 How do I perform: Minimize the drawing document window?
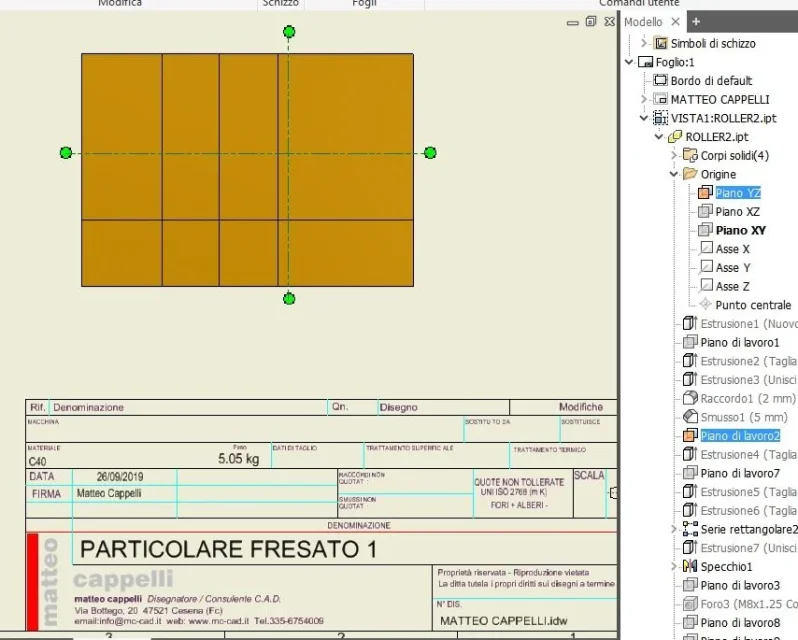click(573, 22)
